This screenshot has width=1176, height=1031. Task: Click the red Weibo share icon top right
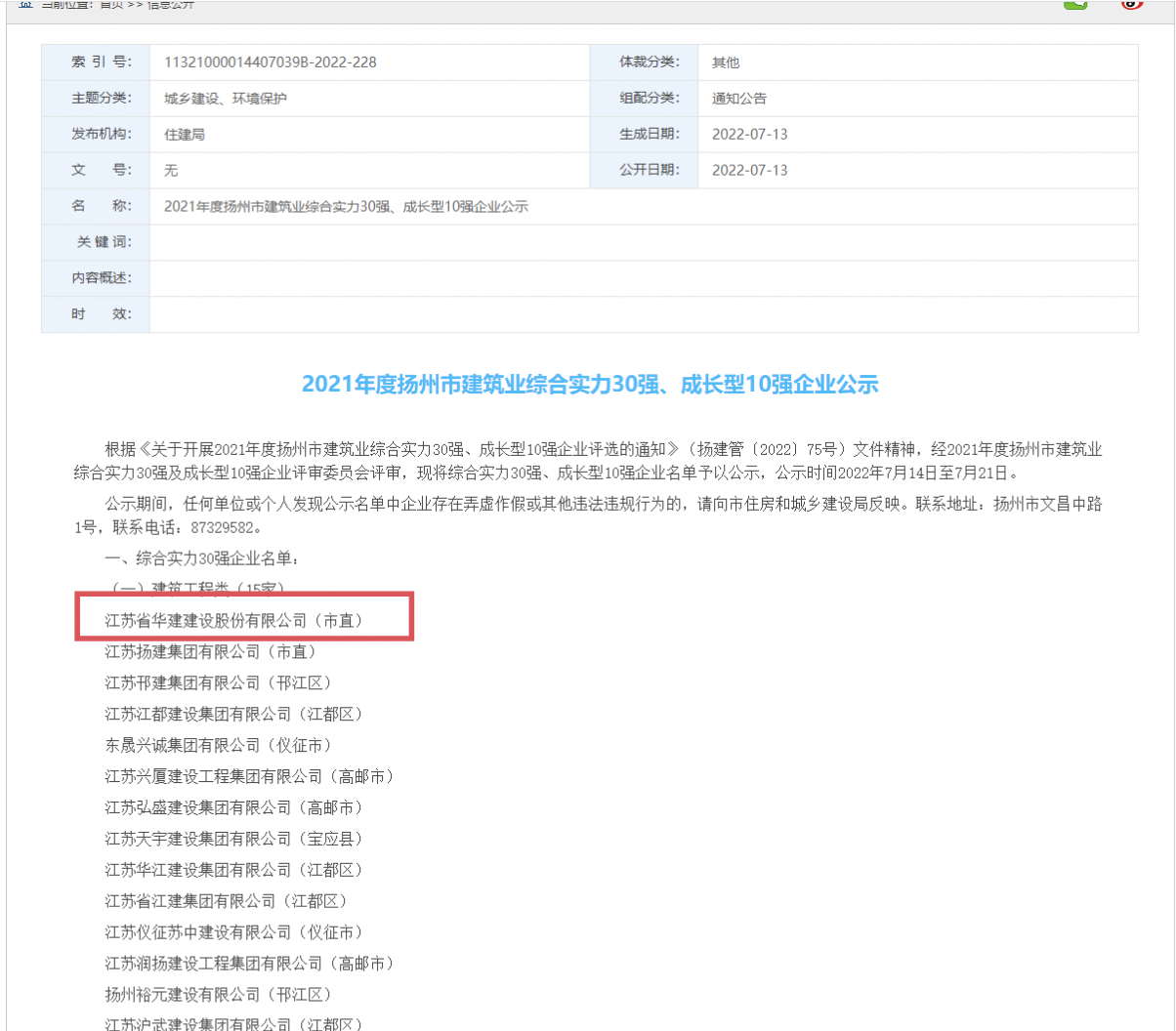(x=1133, y=4)
